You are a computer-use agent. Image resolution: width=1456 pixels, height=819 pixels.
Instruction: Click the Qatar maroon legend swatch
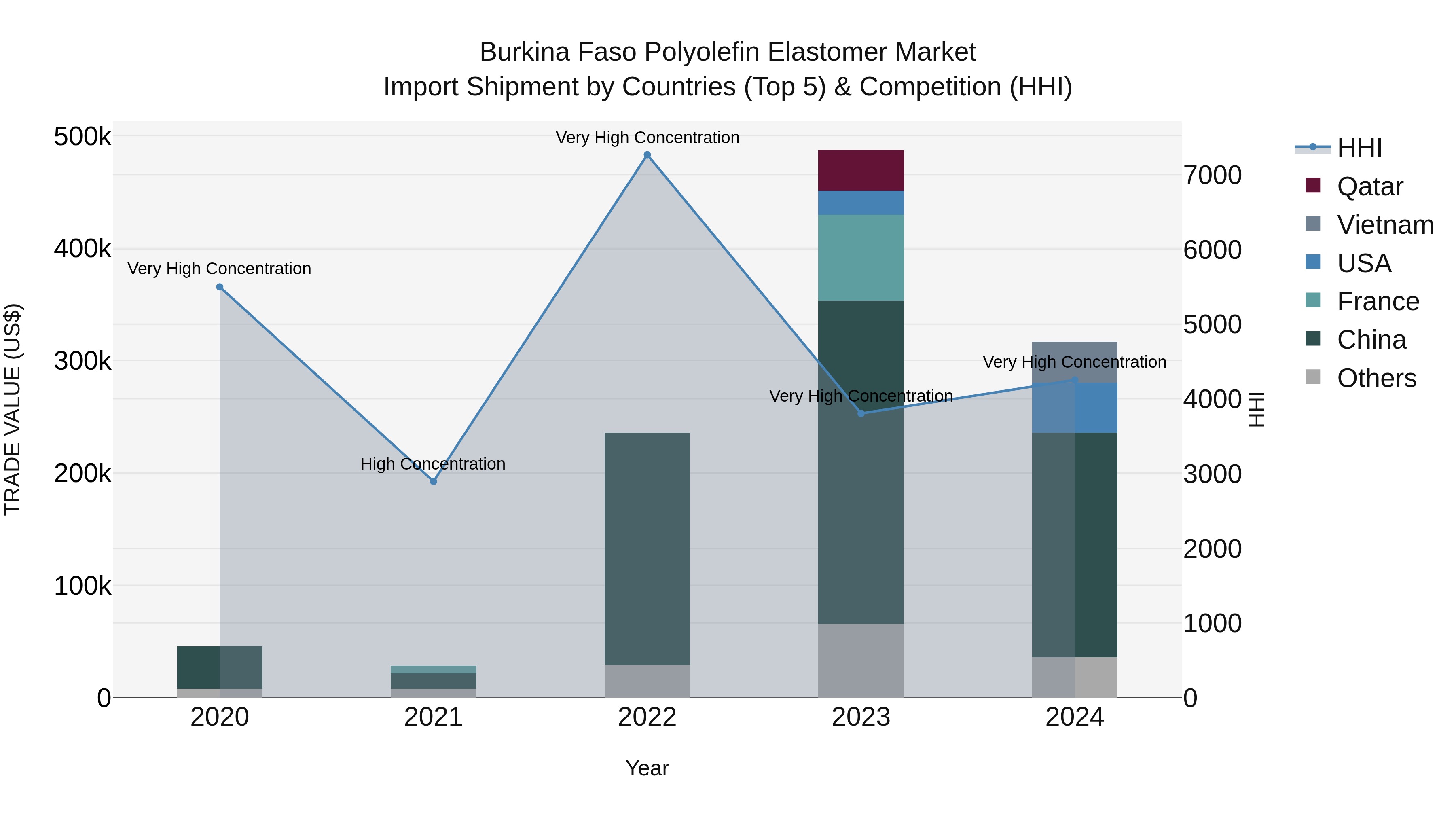click(x=1313, y=185)
